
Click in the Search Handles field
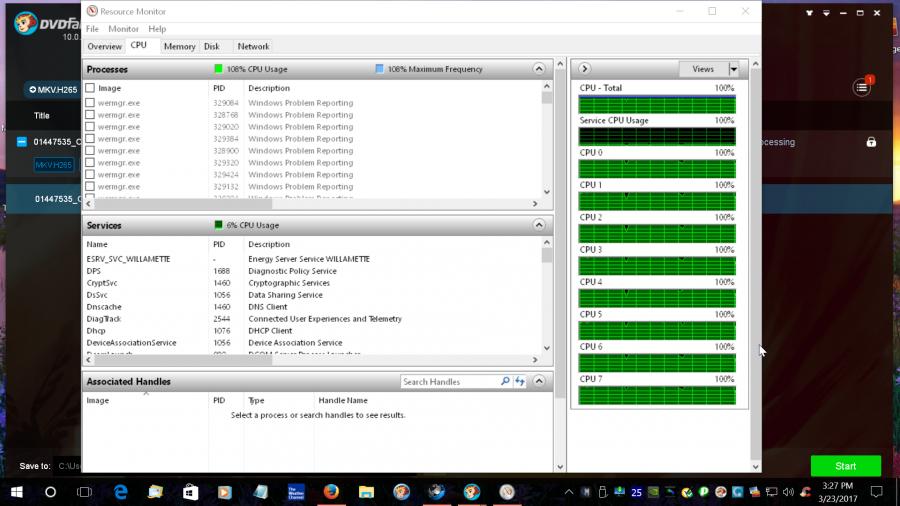[448, 381]
